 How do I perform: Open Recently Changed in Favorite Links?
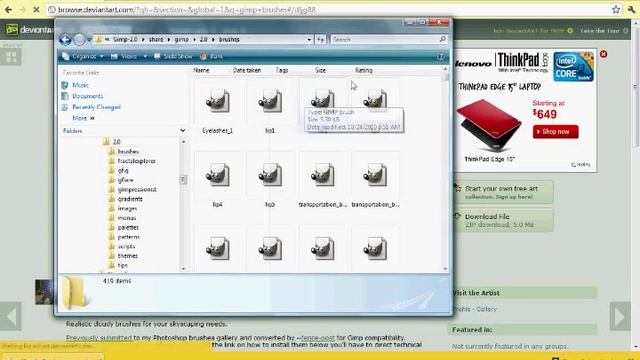point(96,107)
